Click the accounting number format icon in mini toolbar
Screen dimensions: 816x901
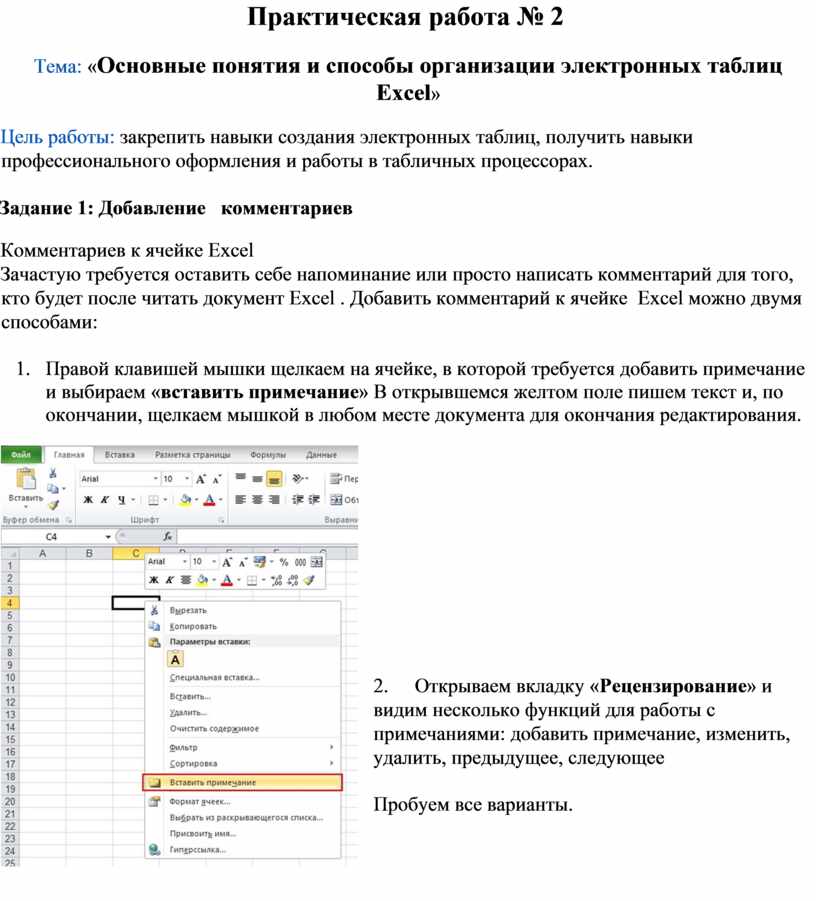point(260,561)
